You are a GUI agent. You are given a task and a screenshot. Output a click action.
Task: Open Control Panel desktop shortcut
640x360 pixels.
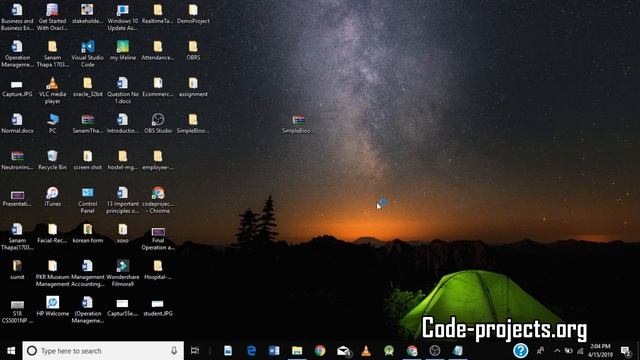pos(87,199)
